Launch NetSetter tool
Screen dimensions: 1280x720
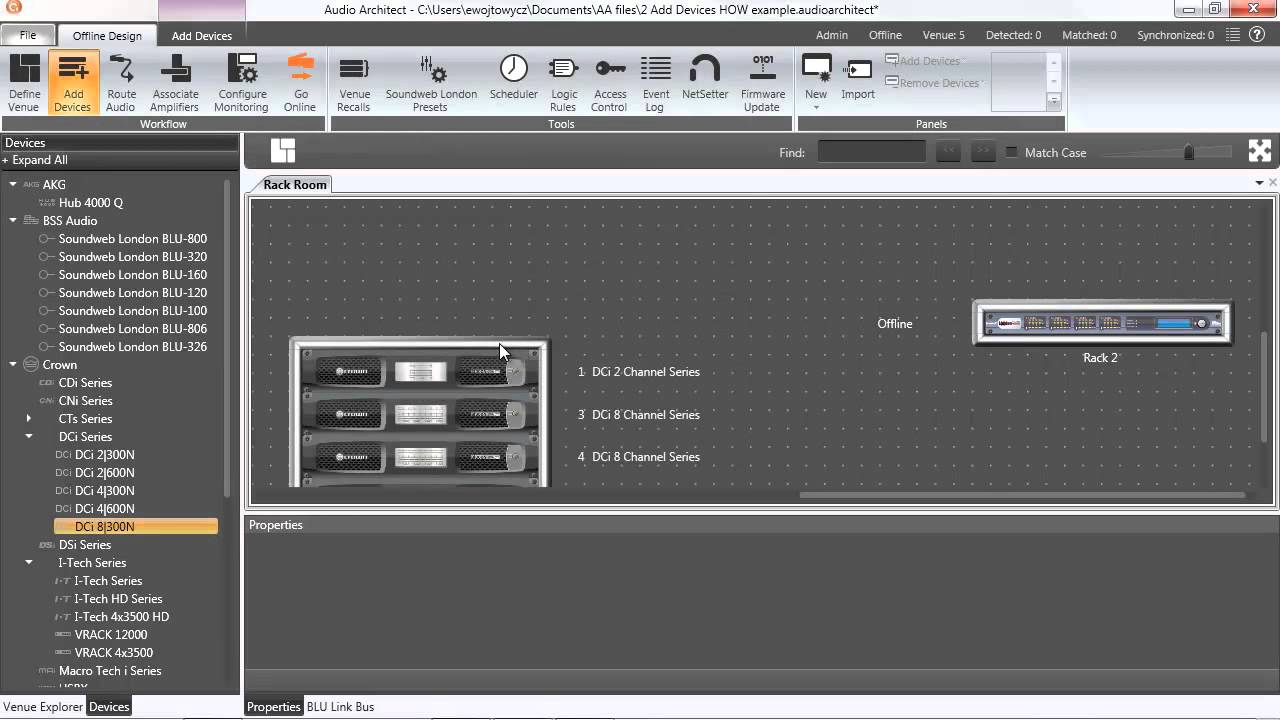click(x=705, y=77)
